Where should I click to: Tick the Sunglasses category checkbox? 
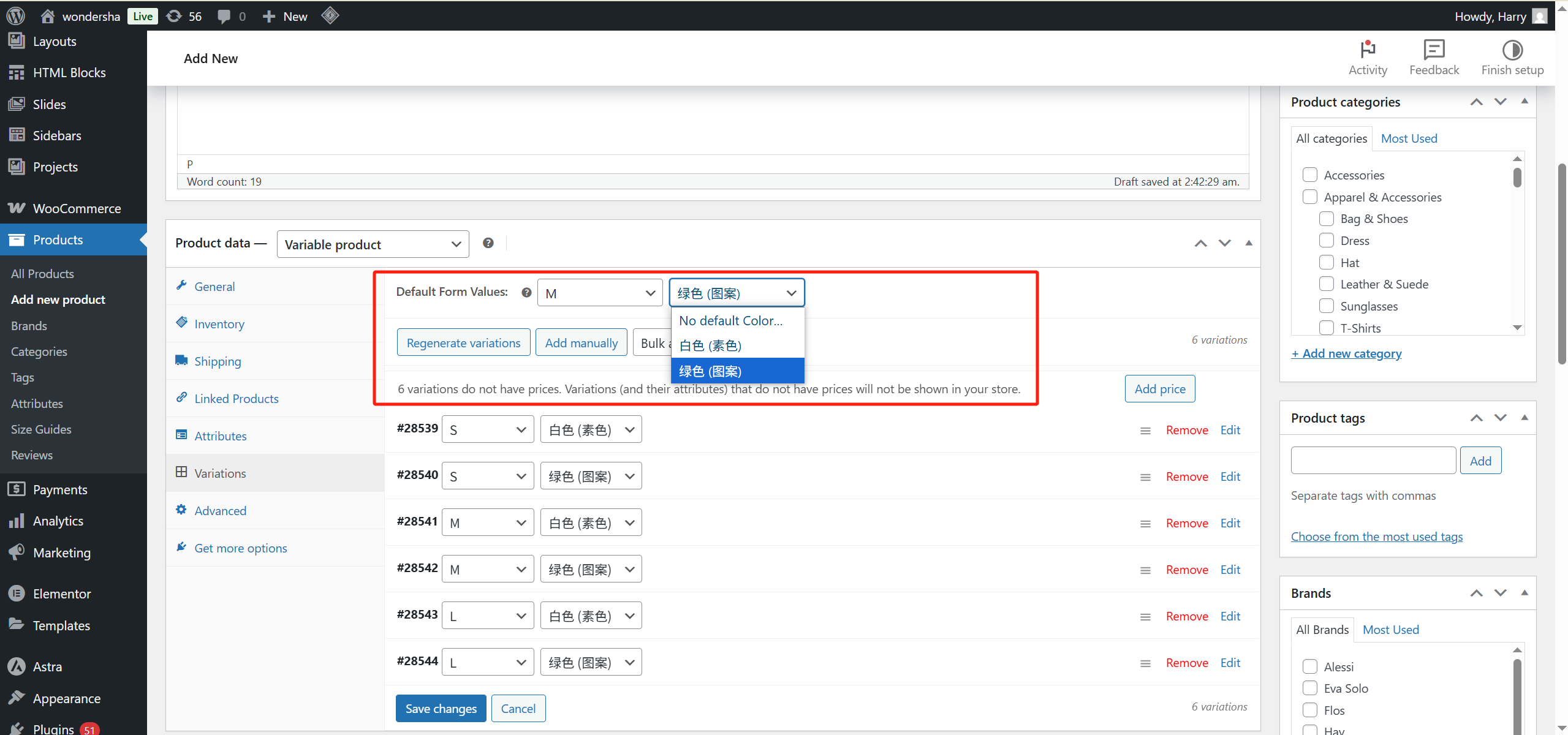(1326, 306)
